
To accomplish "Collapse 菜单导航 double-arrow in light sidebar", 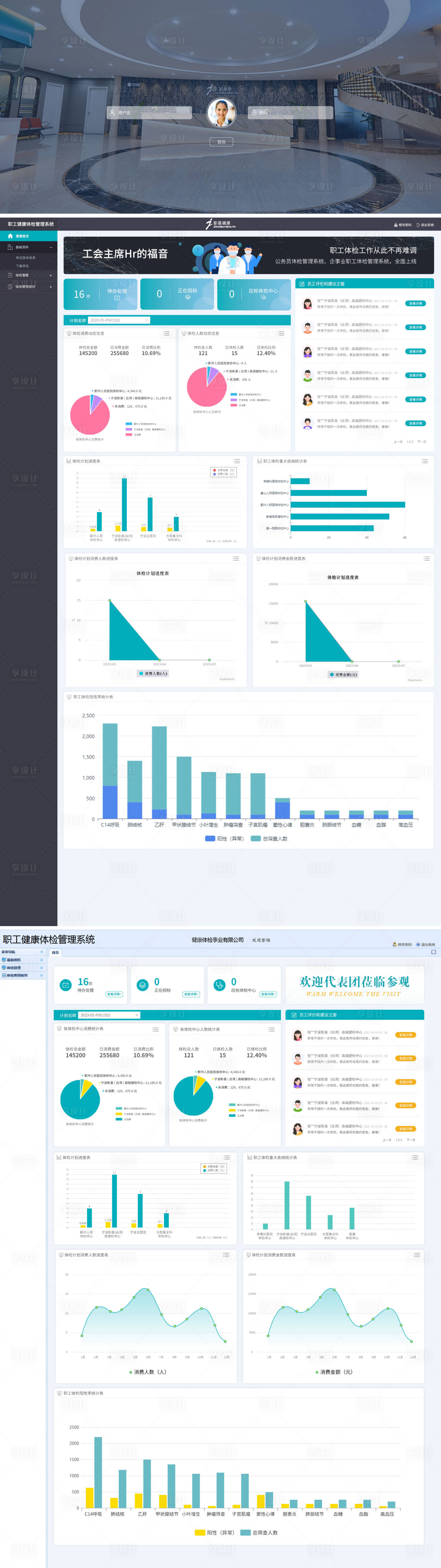I will [x=41, y=952].
